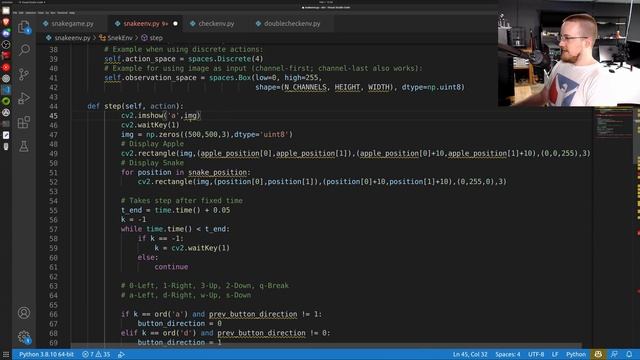Screen dimensions: 640x360
Task: Click '# Takes step after fixed time' comment
Action: coord(182,200)
